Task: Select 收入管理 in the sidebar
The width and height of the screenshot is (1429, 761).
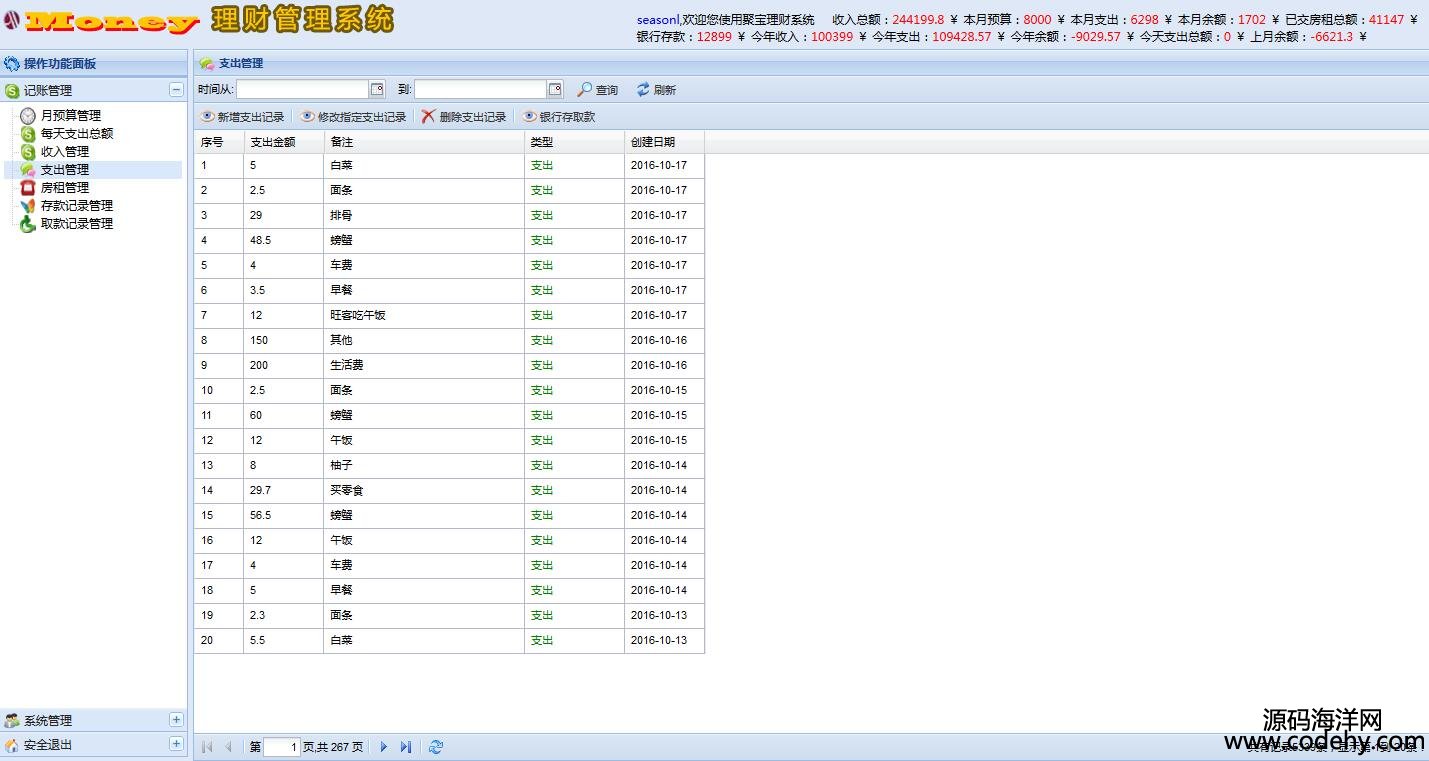Action: 64,152
